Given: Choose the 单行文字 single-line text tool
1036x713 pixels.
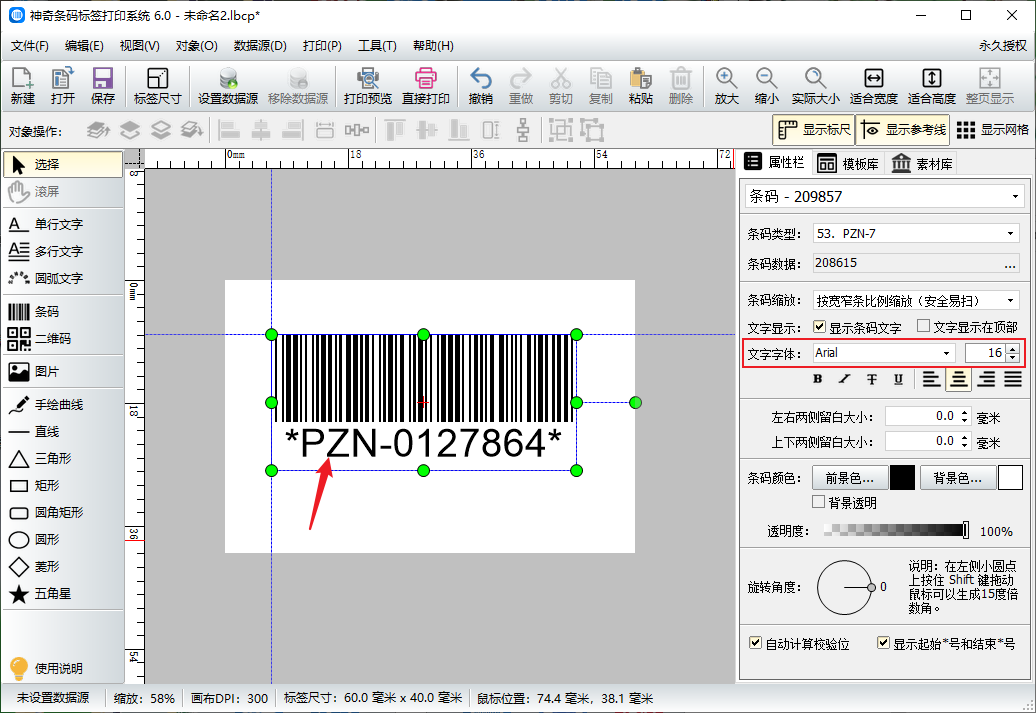Looking at the screenshot, I should (63, 225).
